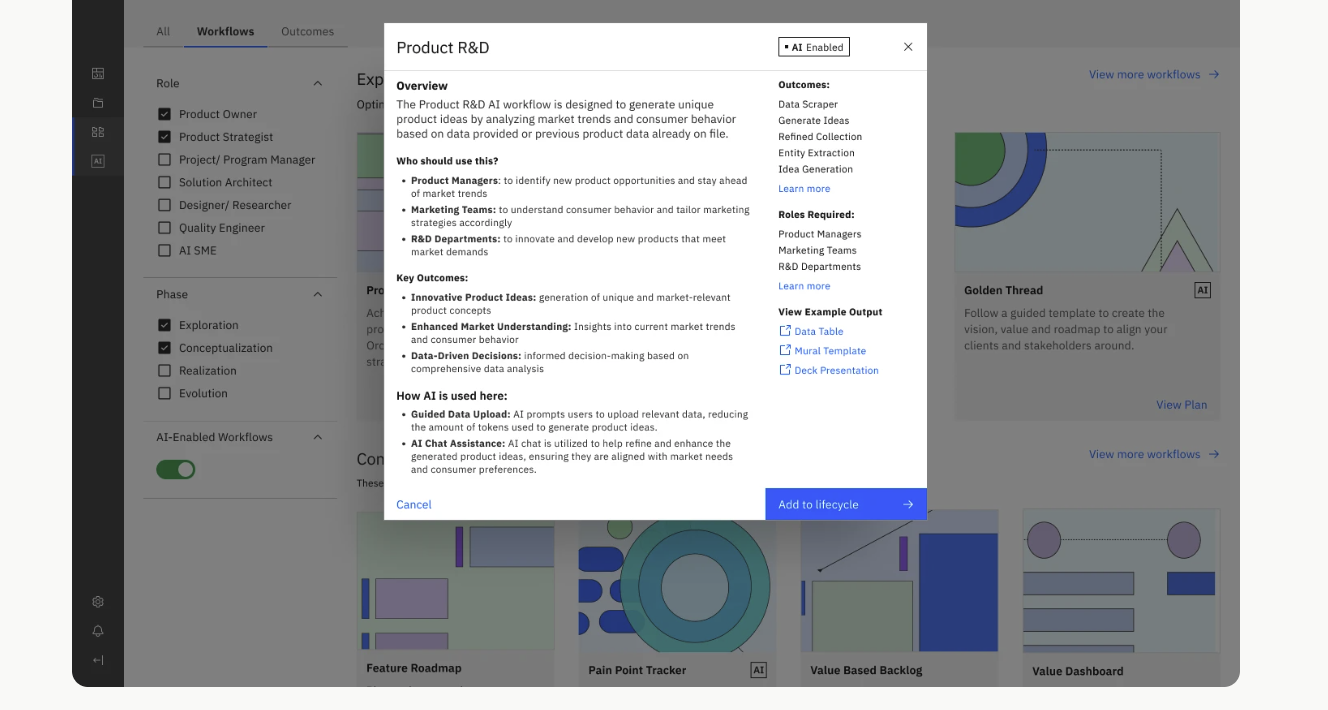Open the settings gear at the sidebar bottom
The image size is (1328, 710).
pos(97,601)
